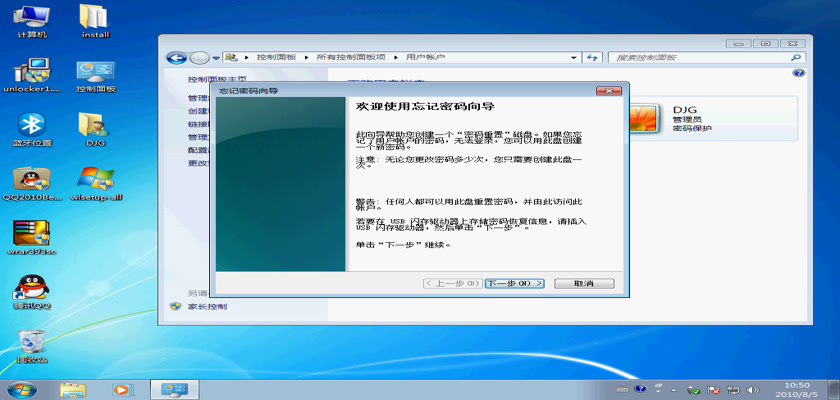840x400 pixels.
Task: Close the 忘记密码向导 dialog
Action: (608, 90)
